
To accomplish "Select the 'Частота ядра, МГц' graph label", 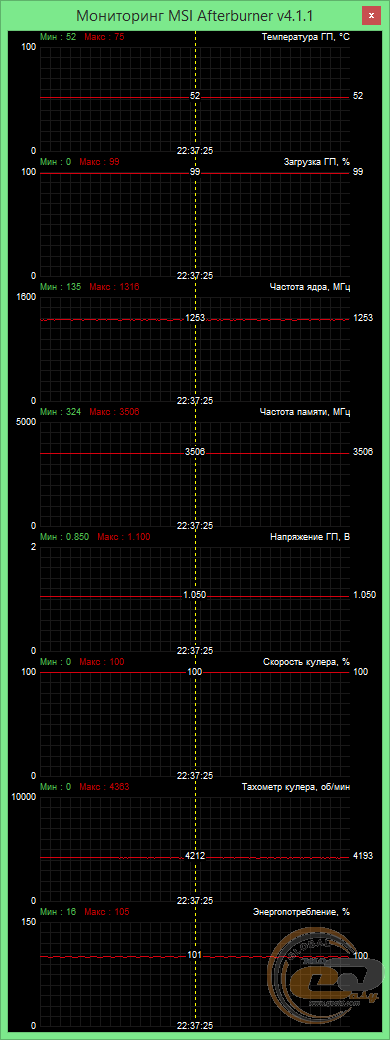I will [310, 287].
